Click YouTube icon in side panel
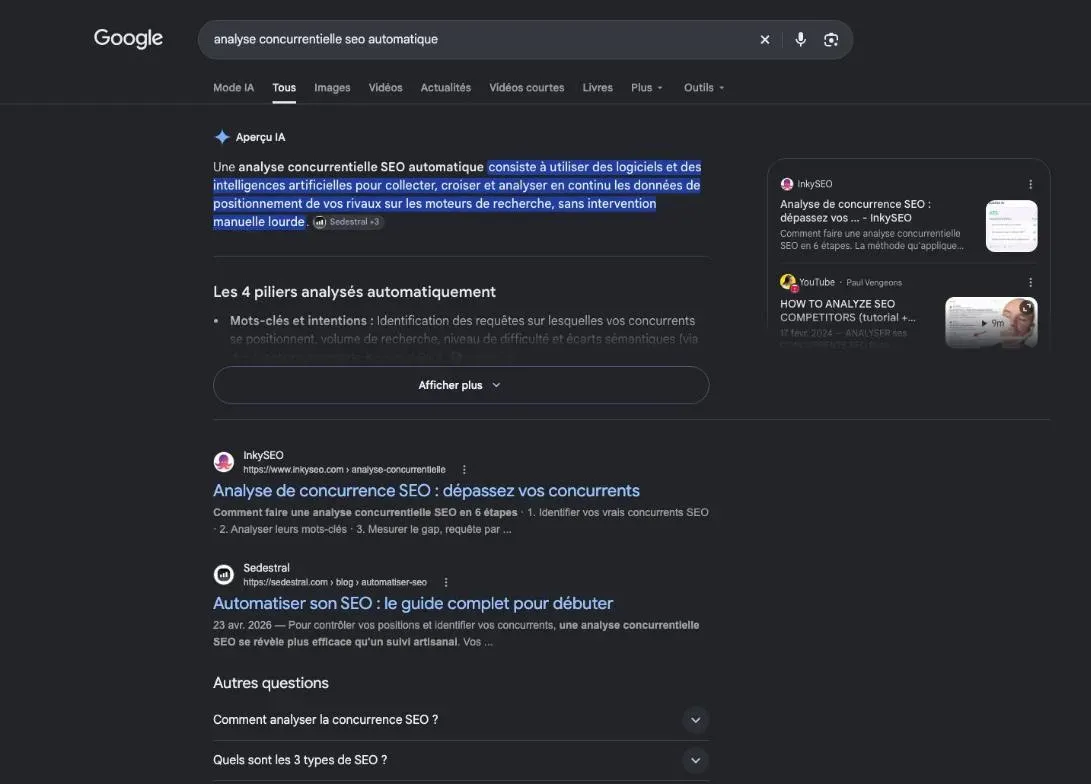 pyautogui.click(x=788, y=282)
